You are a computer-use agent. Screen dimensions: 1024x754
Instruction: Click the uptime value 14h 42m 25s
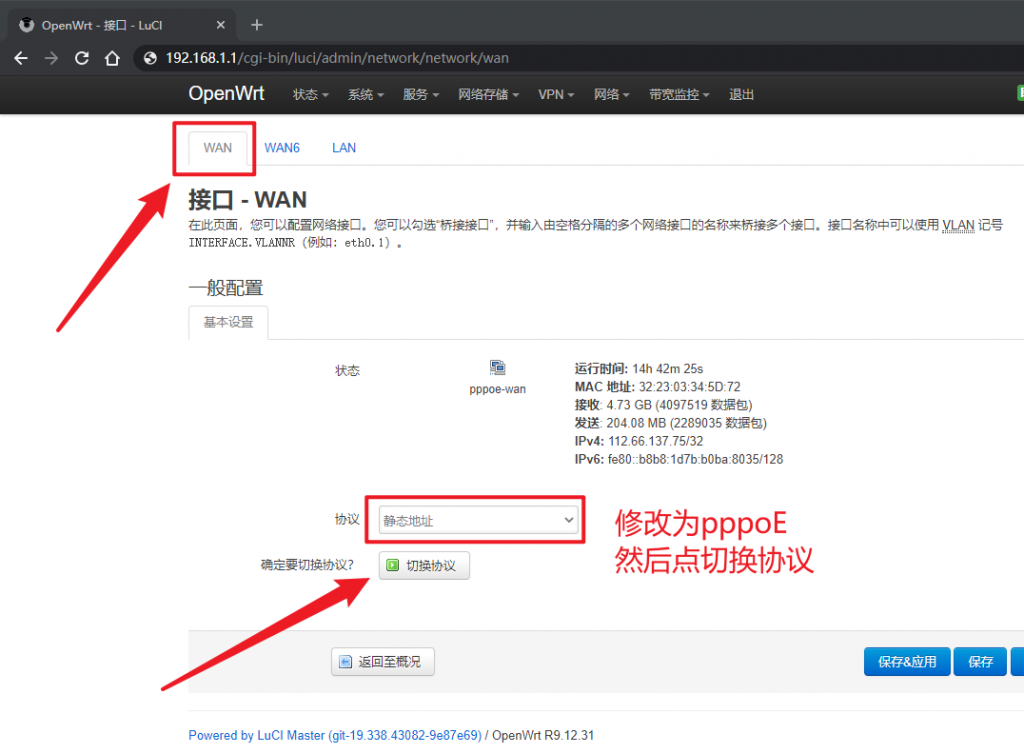[668, 369]
